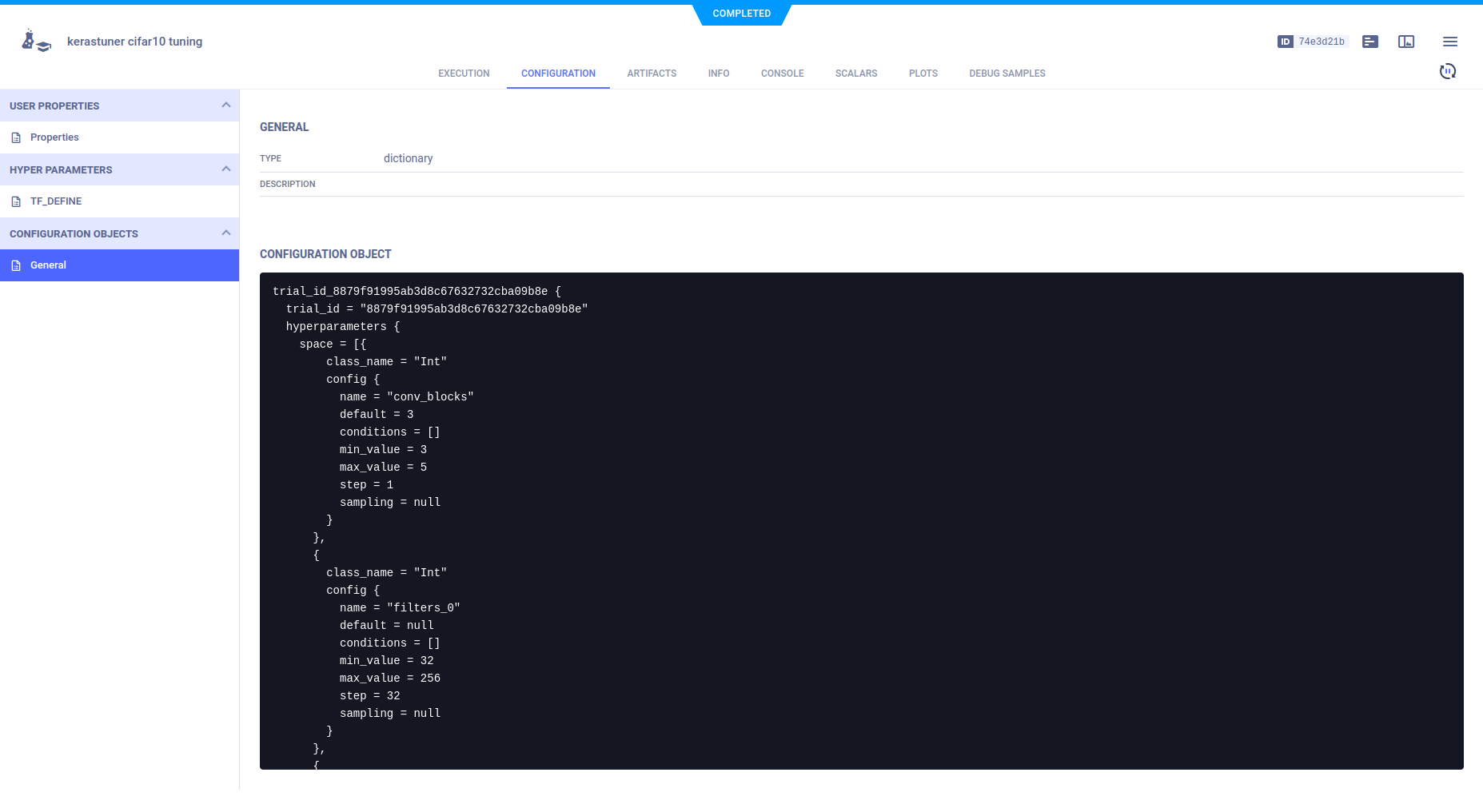Select TF_DEFINE under Hyper Parameters
The width and height of the screenshot is (1483, 812).
(x=56, y=201)
